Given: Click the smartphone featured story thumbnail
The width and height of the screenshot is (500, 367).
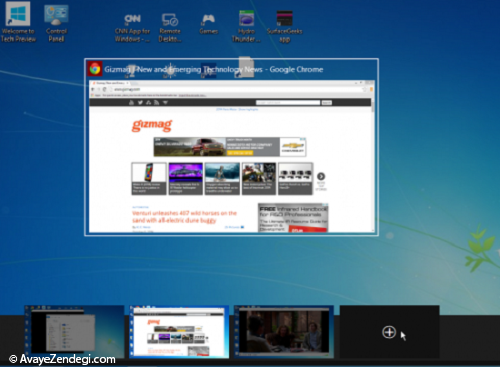Looking at the screenshot, I should 149,178.
